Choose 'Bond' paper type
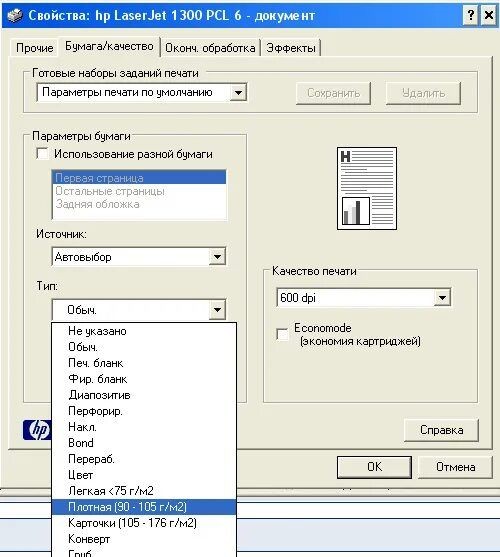500x557 pixels. 144,443
